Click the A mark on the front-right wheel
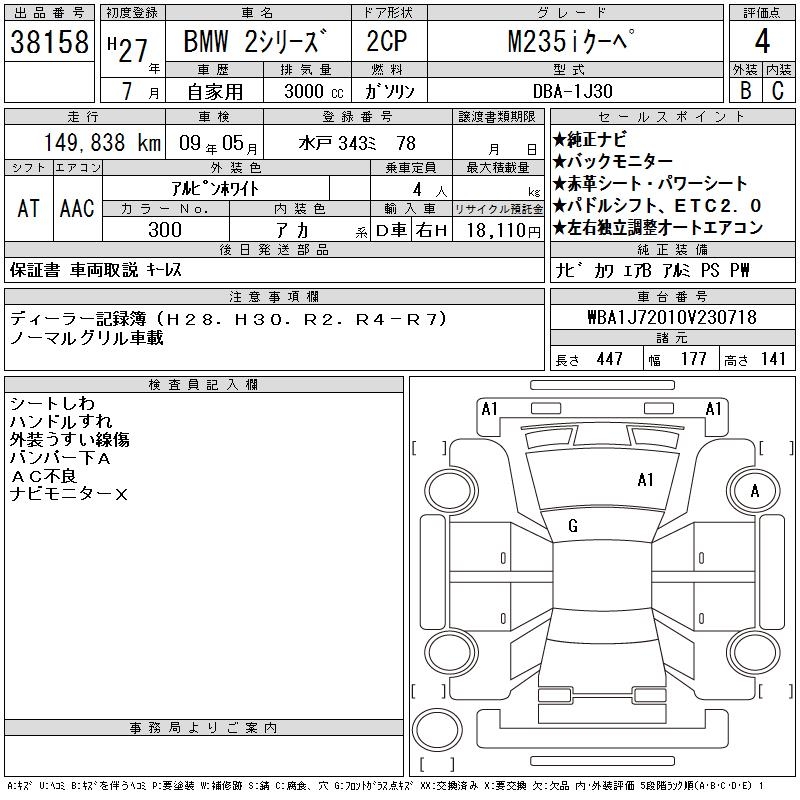This screenshot has height=800, width=800. click(x=755, y=491)
